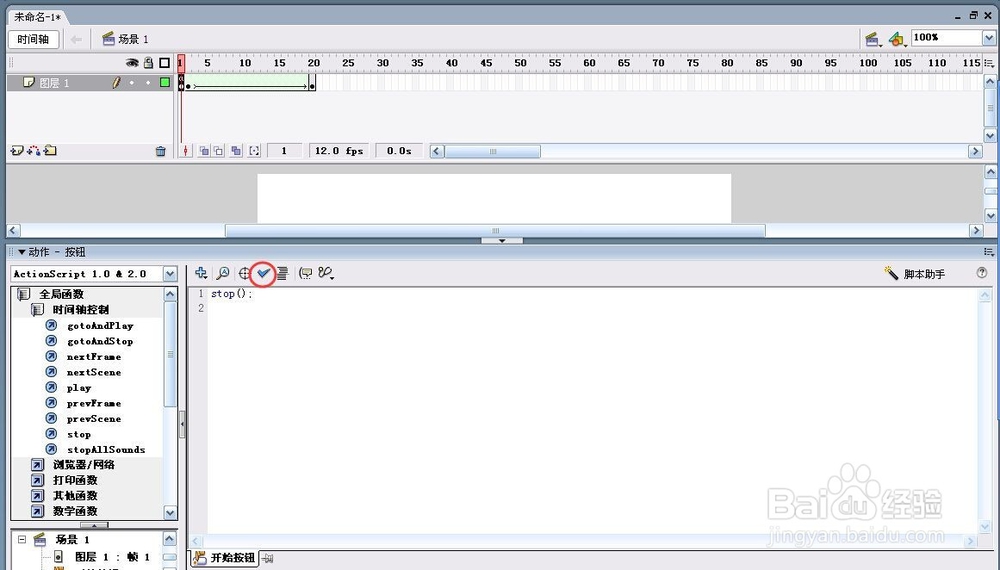Click the stage horizontal scrollbar thumb
The image size is (1000, 570).
(x=495, y=230)
